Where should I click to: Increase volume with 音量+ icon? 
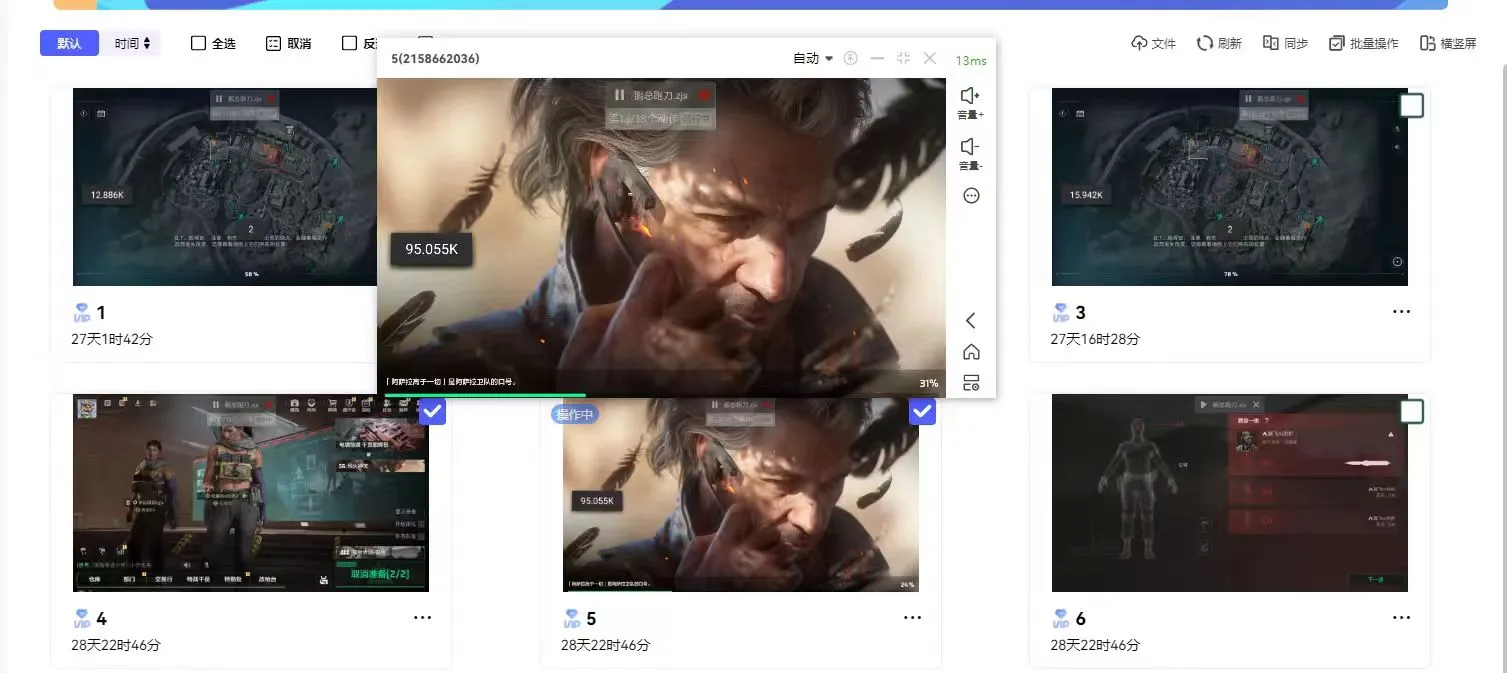click(x=970, y=103)
